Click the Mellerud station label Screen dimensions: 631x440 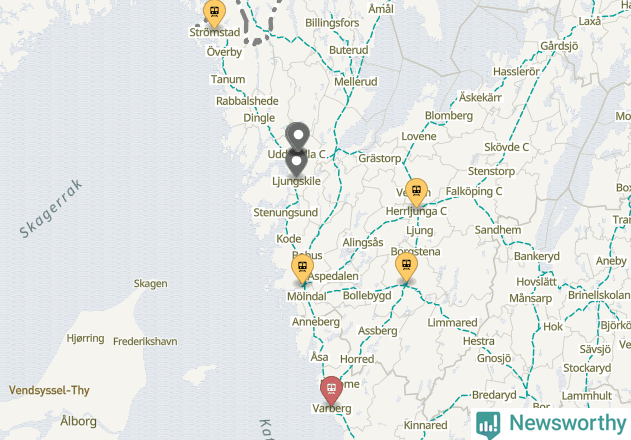(356, 82)
